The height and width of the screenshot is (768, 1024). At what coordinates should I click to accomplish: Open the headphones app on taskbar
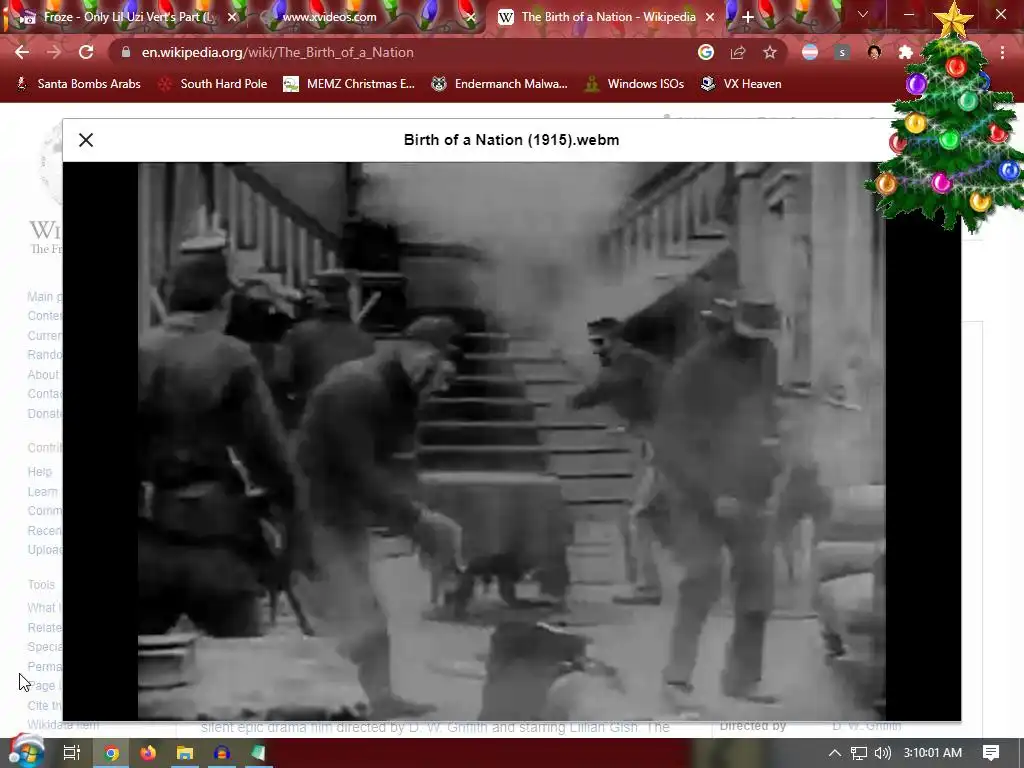pyautogui.click(x=221, y=753)
